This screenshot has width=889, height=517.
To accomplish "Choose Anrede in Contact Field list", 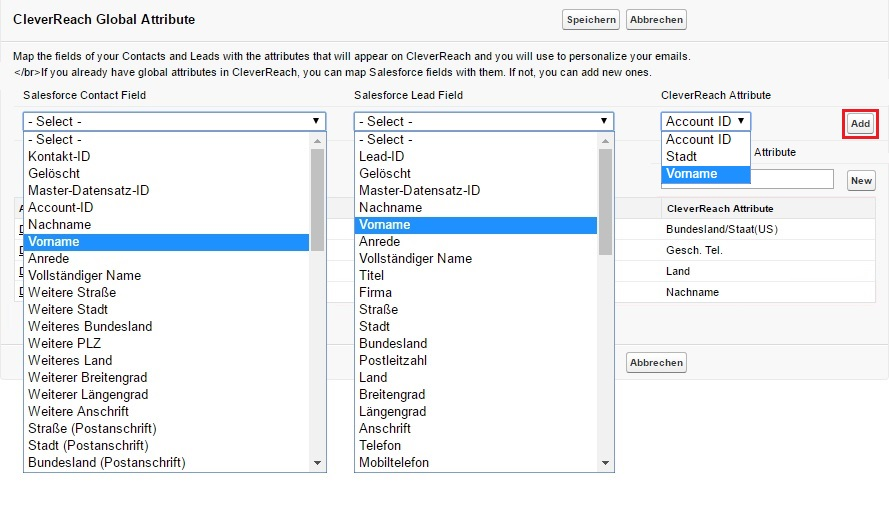I will (167, 258).
